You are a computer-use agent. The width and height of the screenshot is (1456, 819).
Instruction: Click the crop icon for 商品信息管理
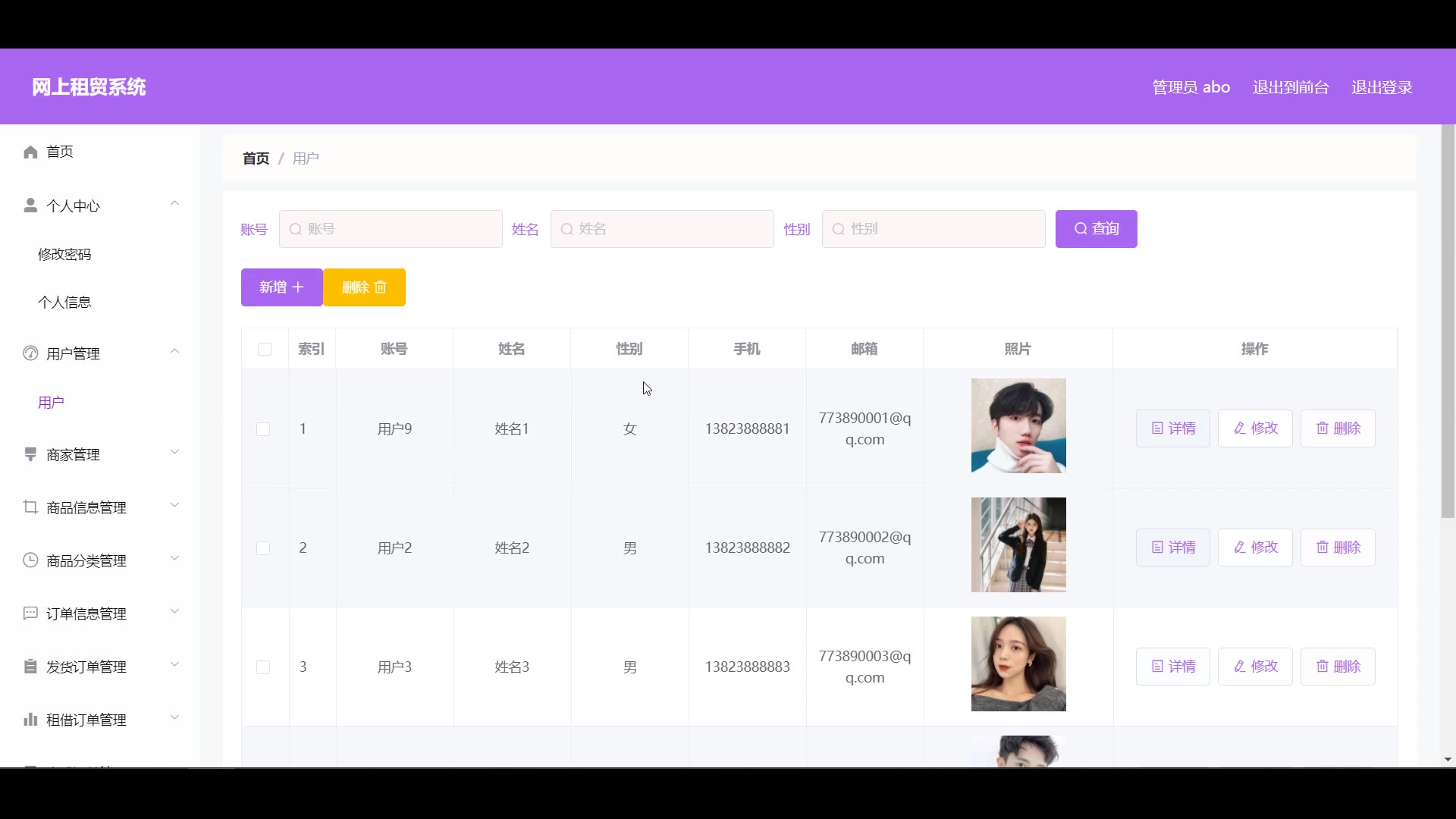(30, 507)
